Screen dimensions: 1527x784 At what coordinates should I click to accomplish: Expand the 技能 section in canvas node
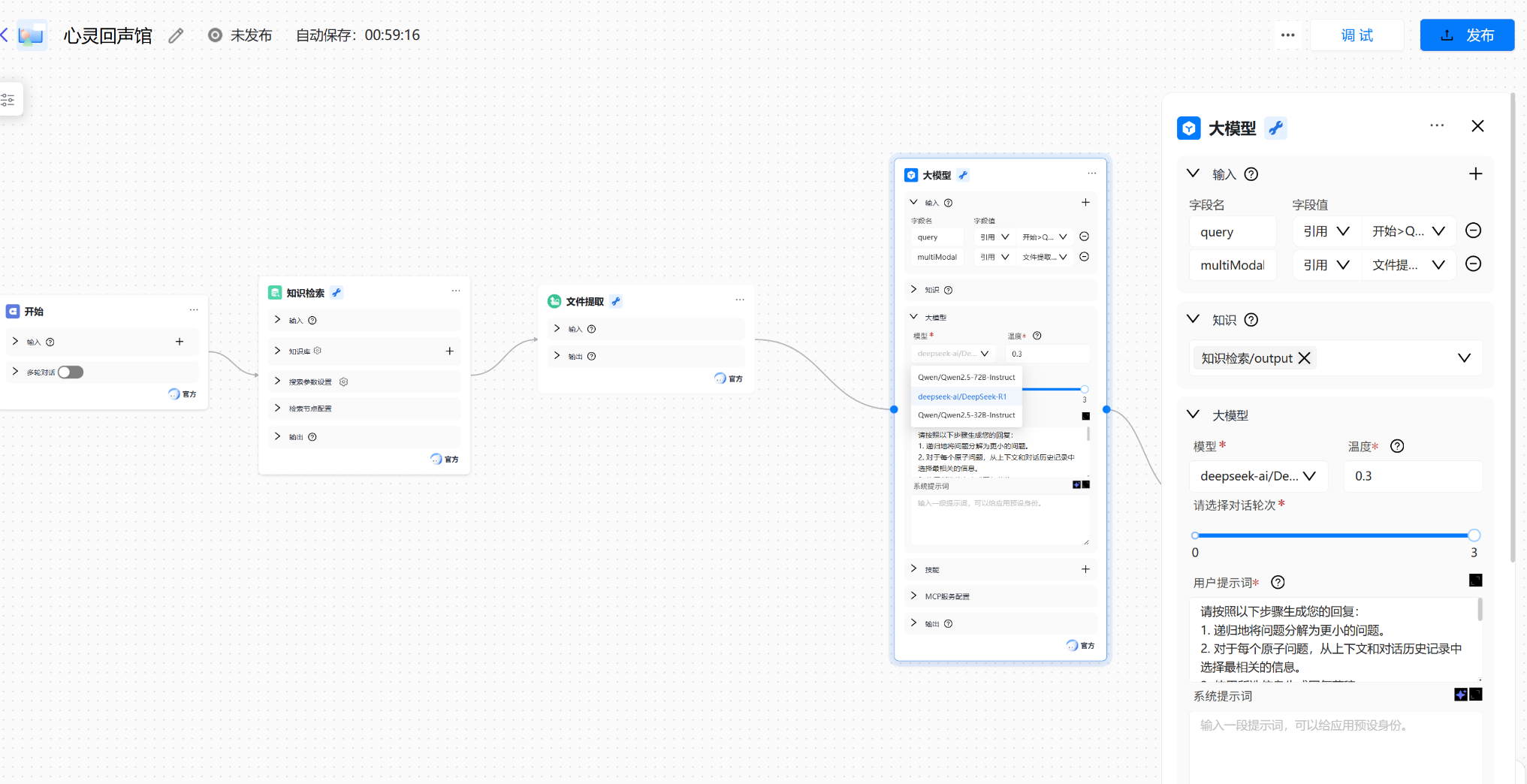coord(914,569)
